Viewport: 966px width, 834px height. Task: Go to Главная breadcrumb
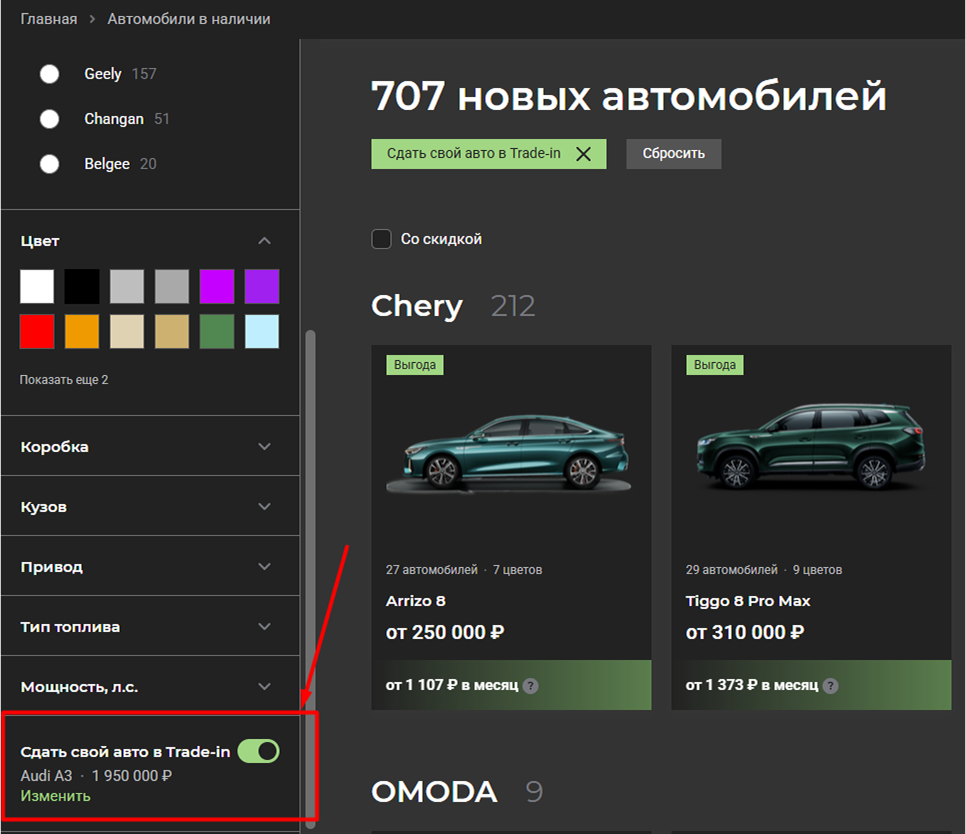click(49, 19)
